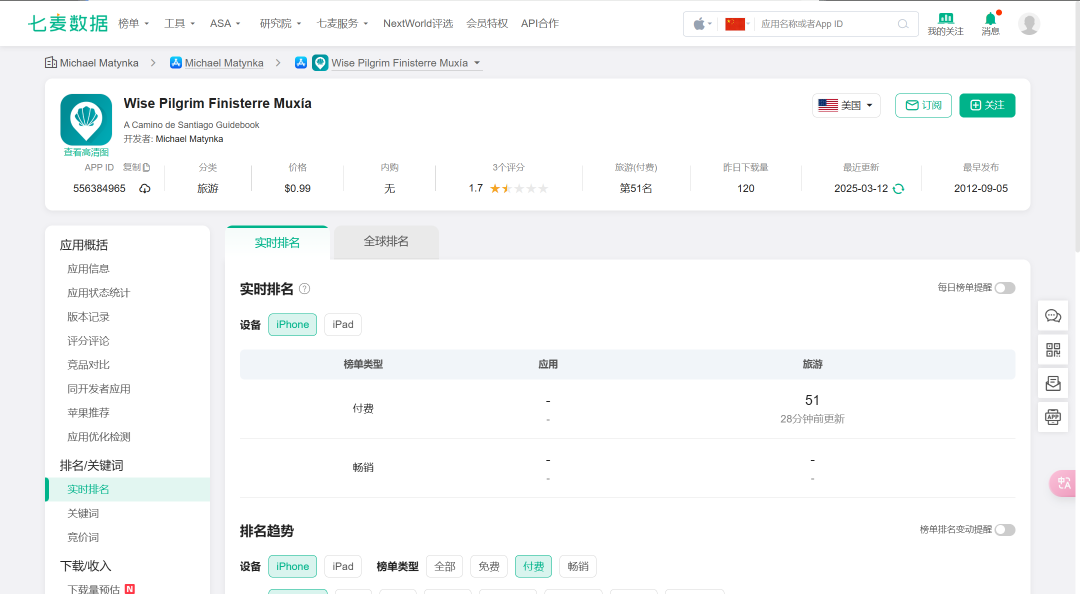Switch to 全球排名 tab
Image resolution: width=1080 pixels, height=594 pixels.
click(386, 242)
